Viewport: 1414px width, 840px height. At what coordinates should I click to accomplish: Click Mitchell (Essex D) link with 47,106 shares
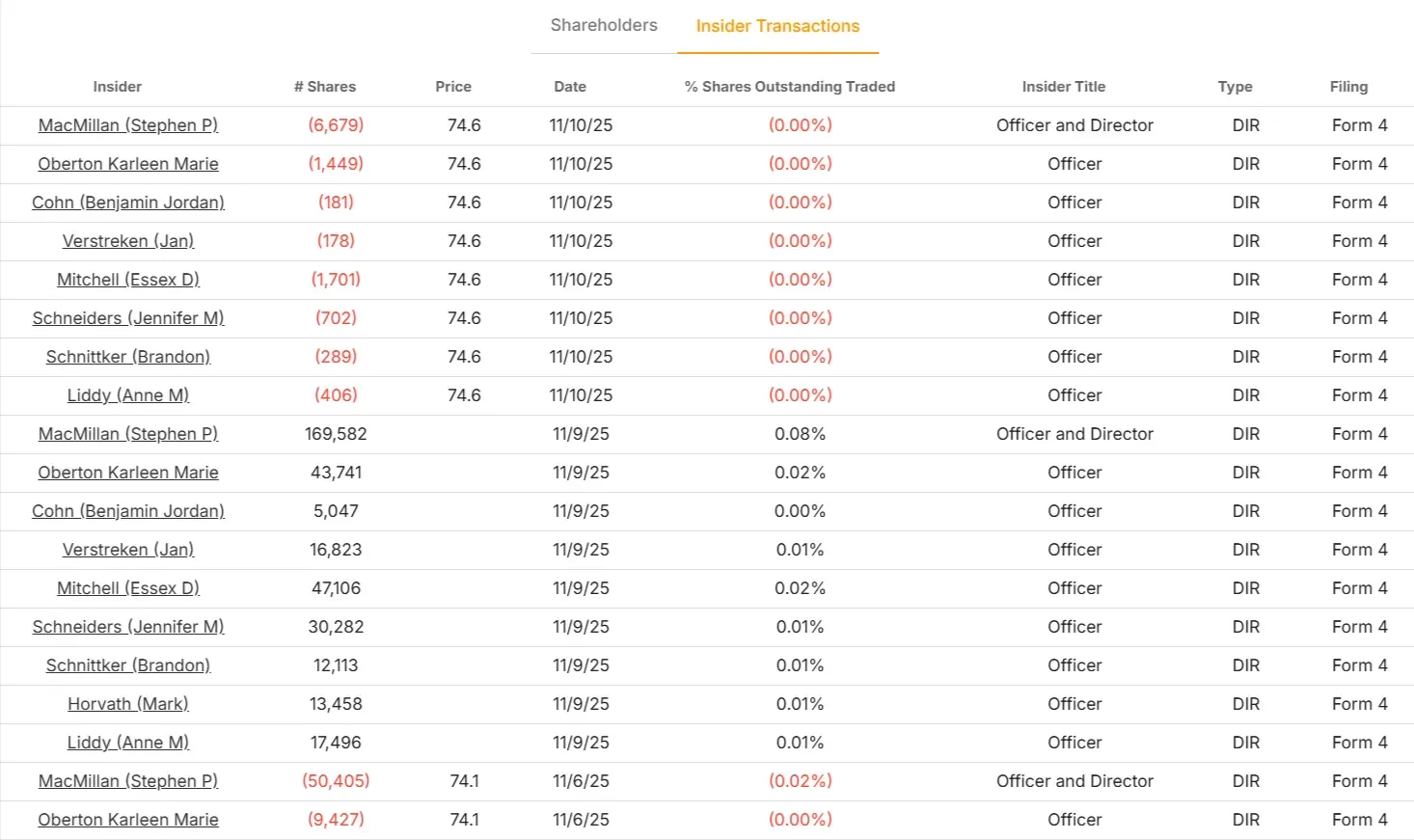(x=128, y=588)
